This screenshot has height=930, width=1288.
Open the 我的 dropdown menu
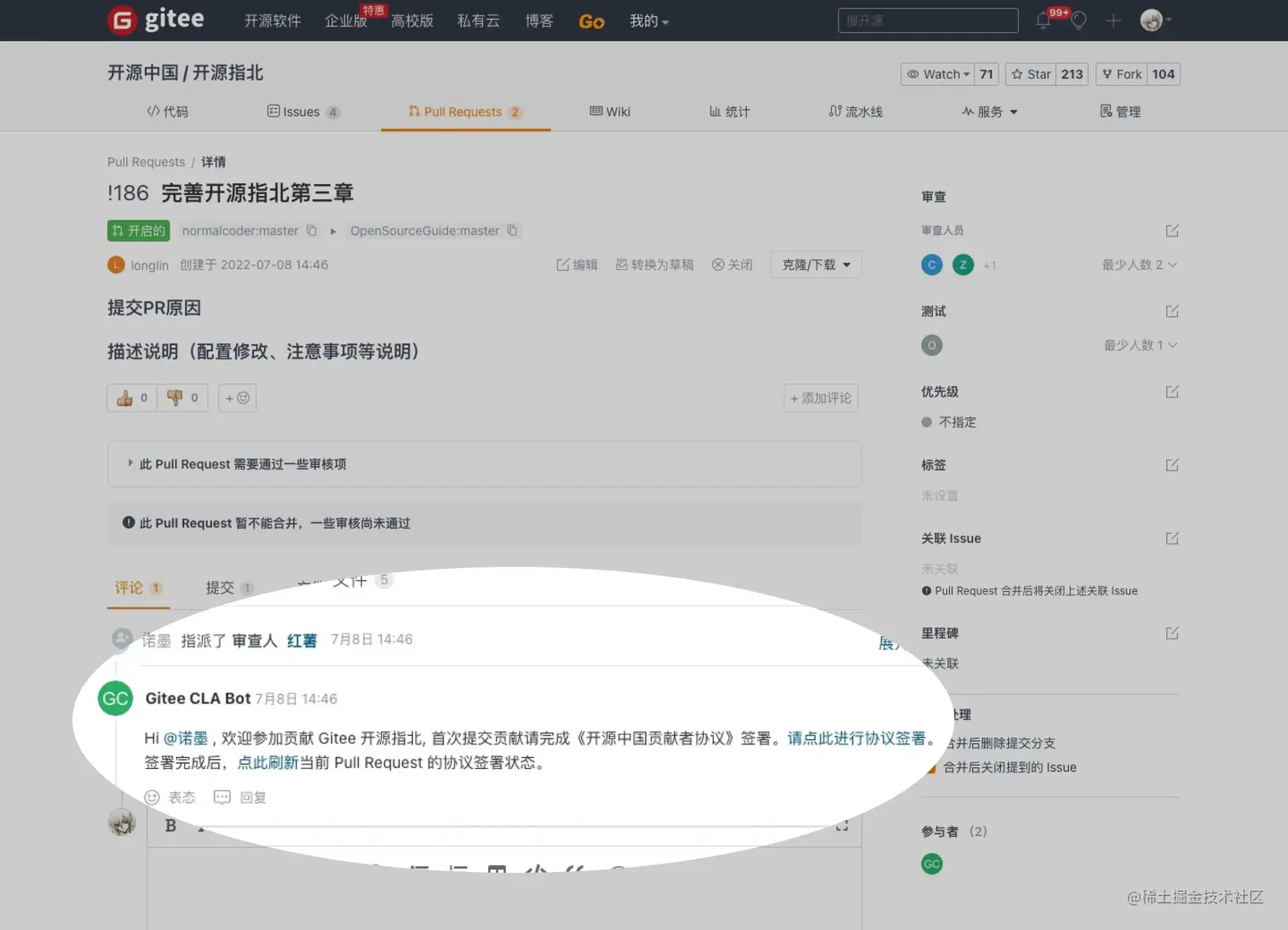coord(649,21)
